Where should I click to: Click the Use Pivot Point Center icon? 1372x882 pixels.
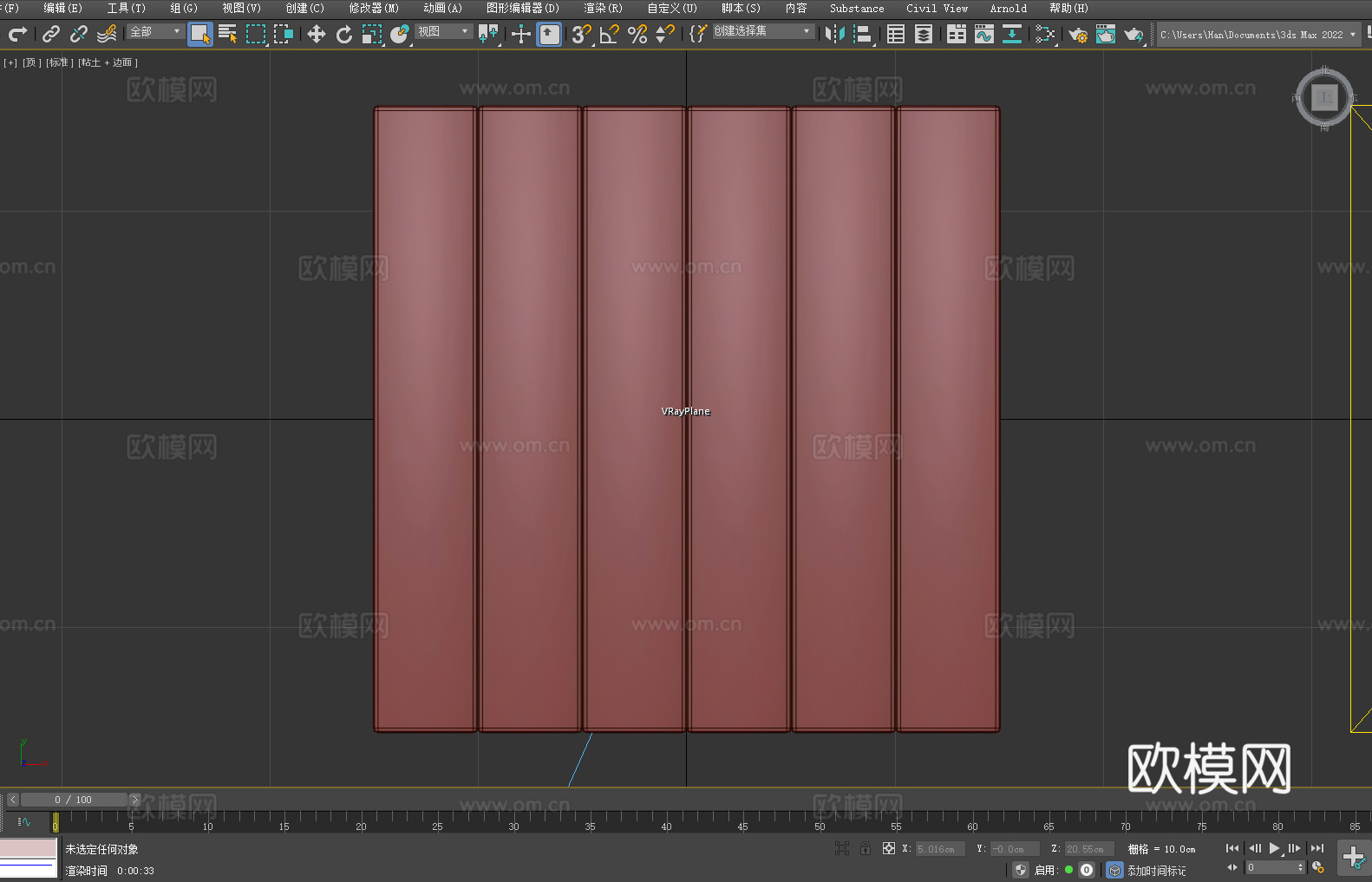(488, 34)
